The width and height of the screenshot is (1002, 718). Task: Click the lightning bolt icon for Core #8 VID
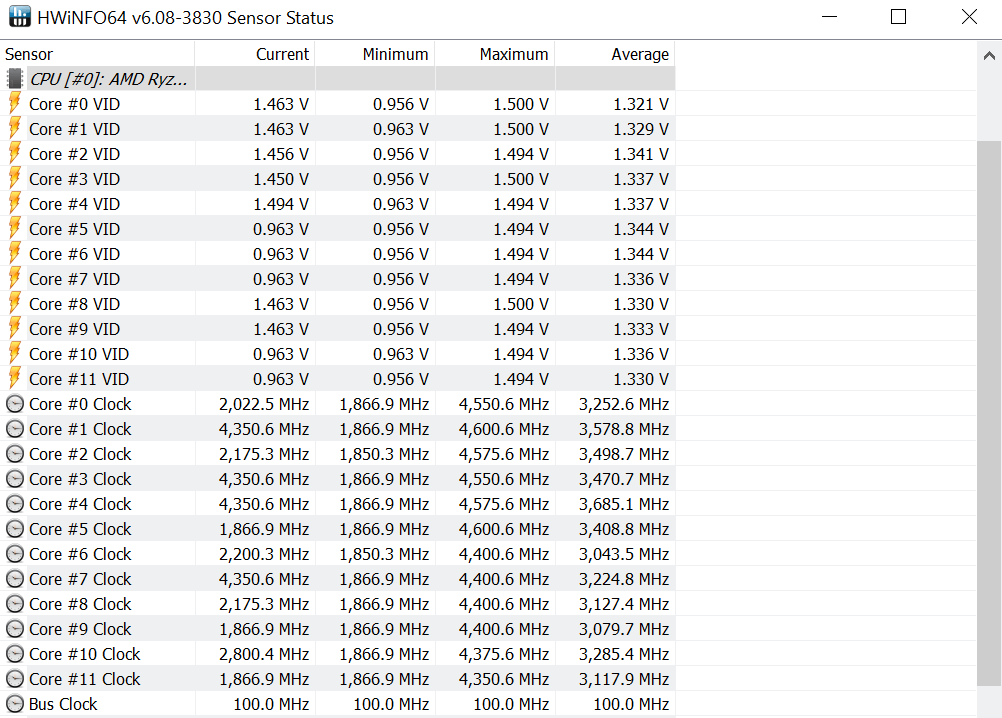click(x=15, y=303)
